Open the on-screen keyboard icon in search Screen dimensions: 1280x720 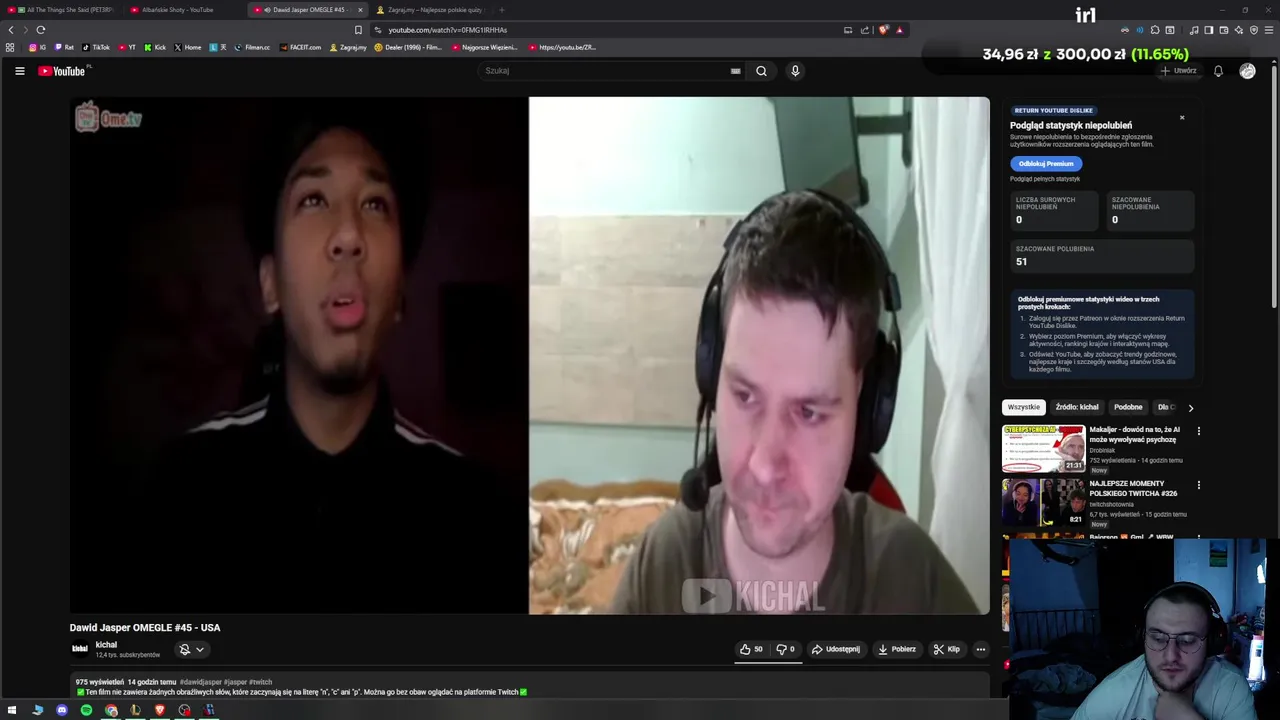point(735,71)
